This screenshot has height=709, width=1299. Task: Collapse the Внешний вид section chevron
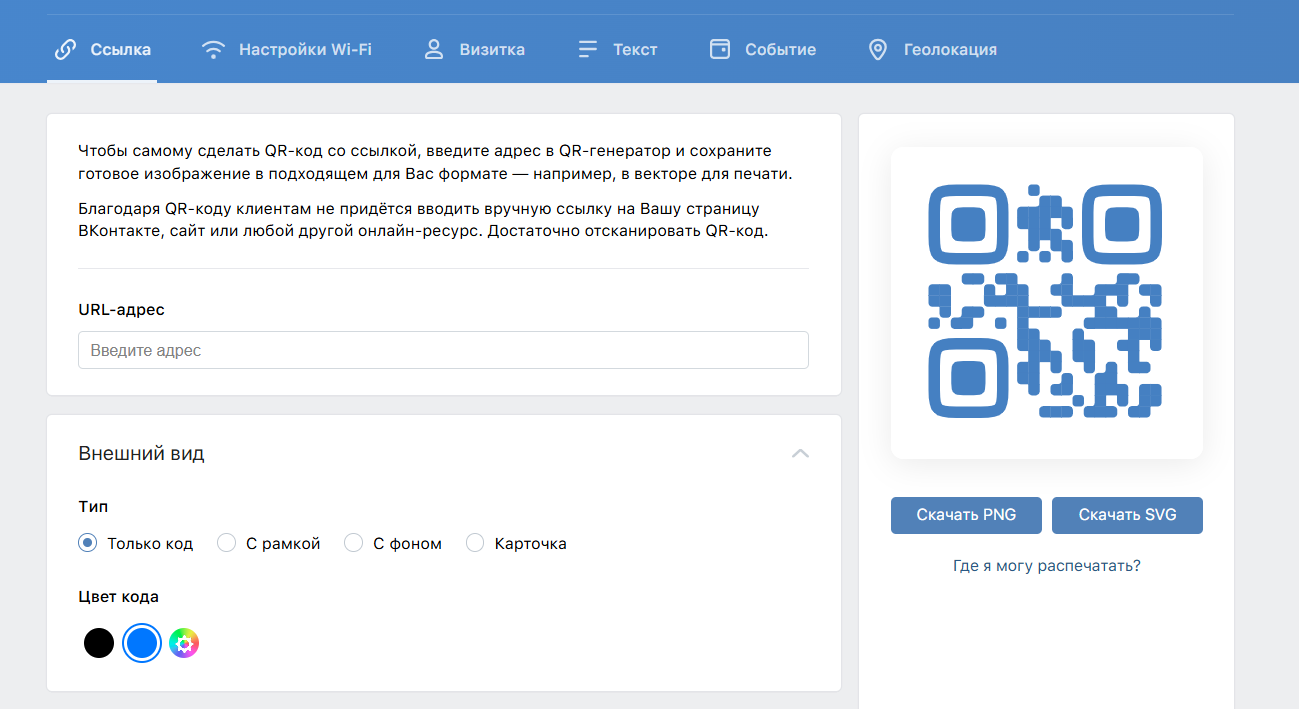pyautogui.click(x=800, y=453)
